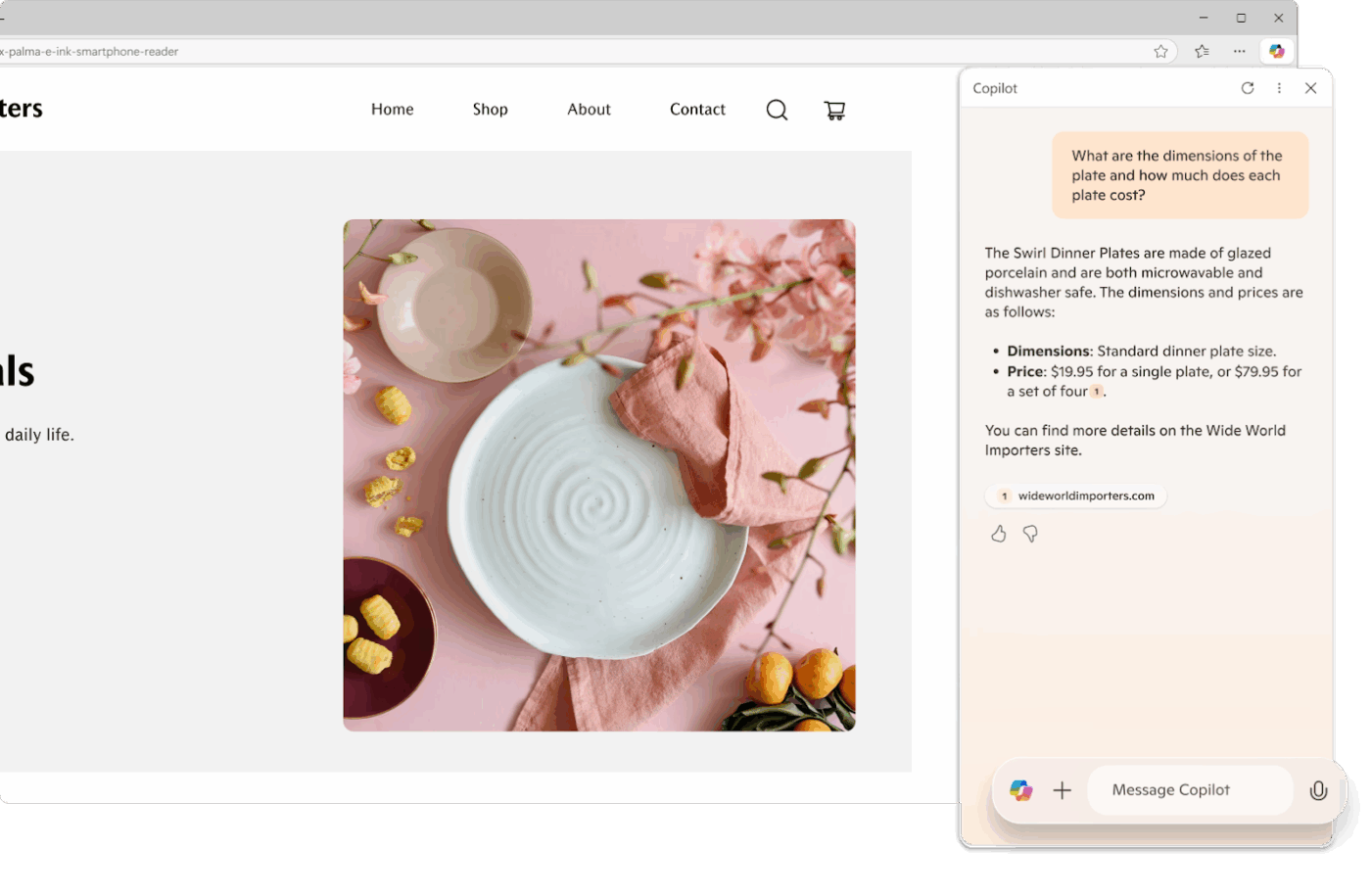The width and height of the screenshot is (1371, 896).
Task: Click the Copilot logo in message bar
Action: tap(1020, 790)
